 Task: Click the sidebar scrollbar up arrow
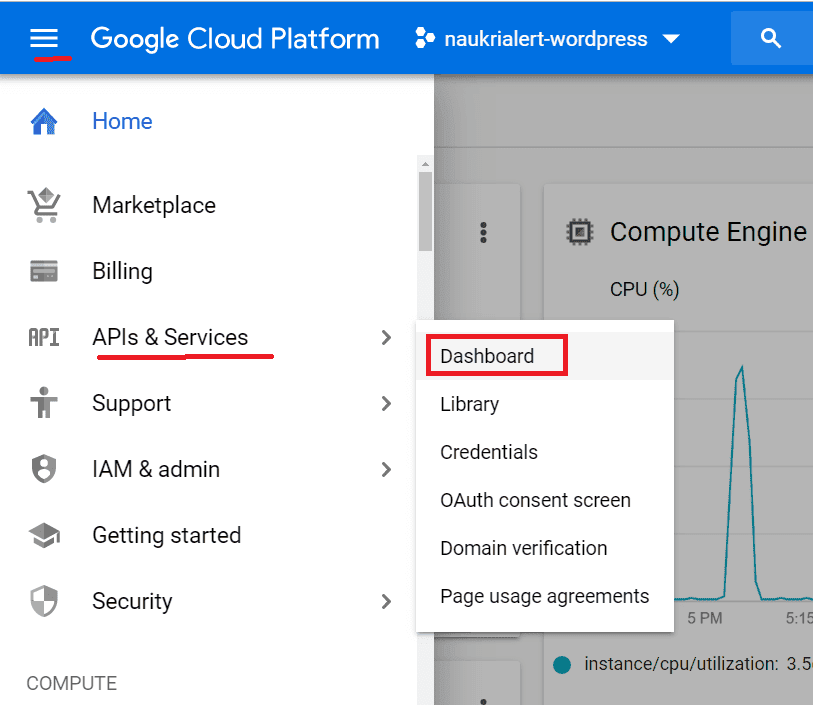426,164
